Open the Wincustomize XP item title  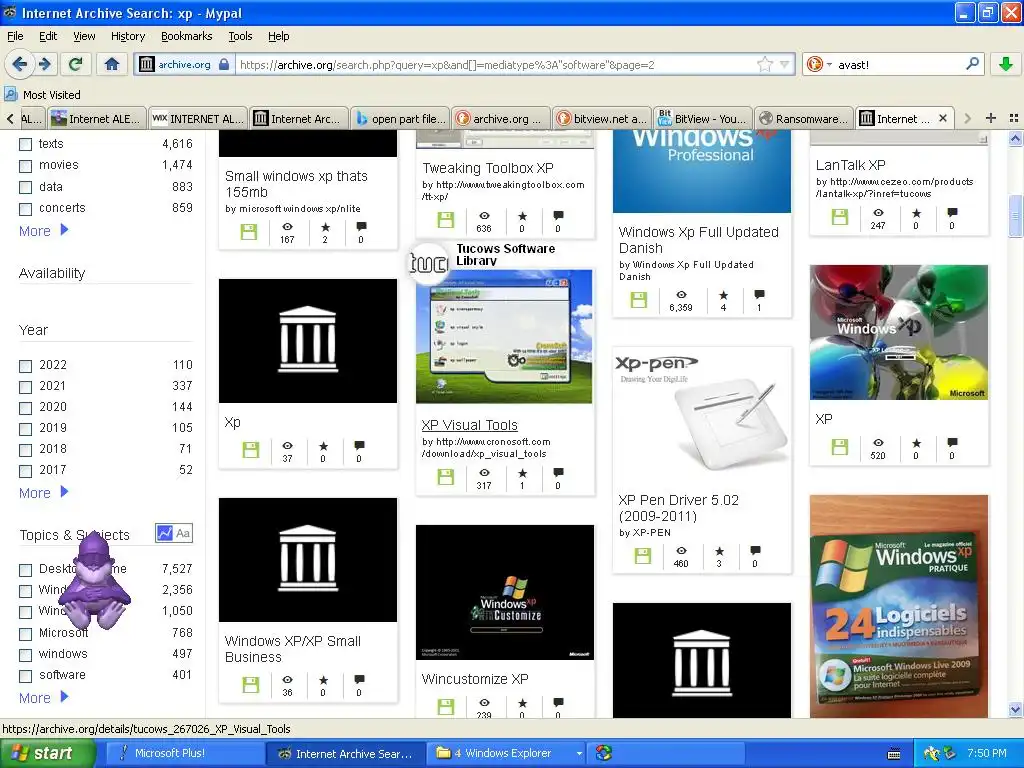(x=475, y=679)
